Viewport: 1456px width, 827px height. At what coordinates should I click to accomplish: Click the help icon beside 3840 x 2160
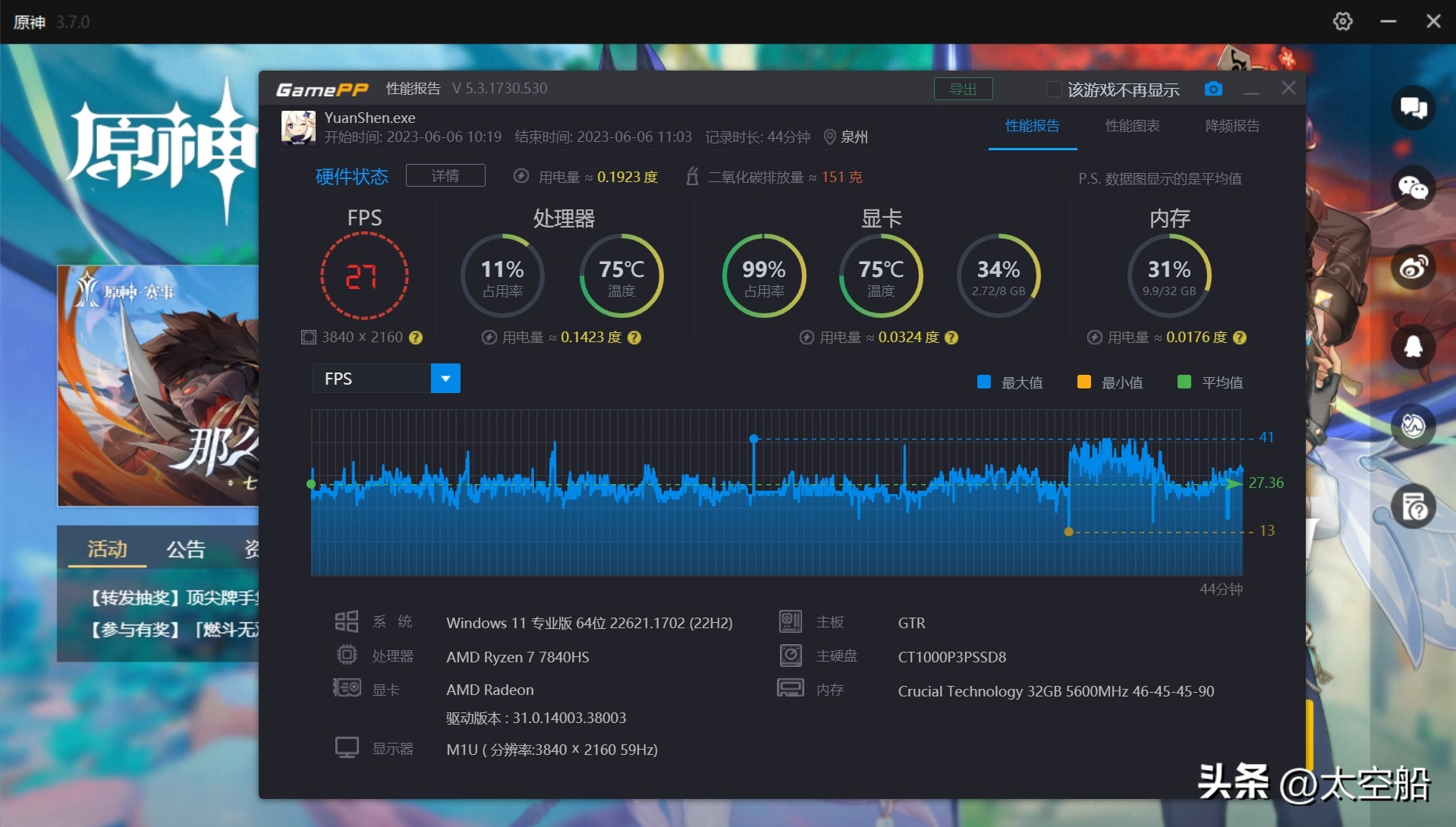(x=416, y=338)
